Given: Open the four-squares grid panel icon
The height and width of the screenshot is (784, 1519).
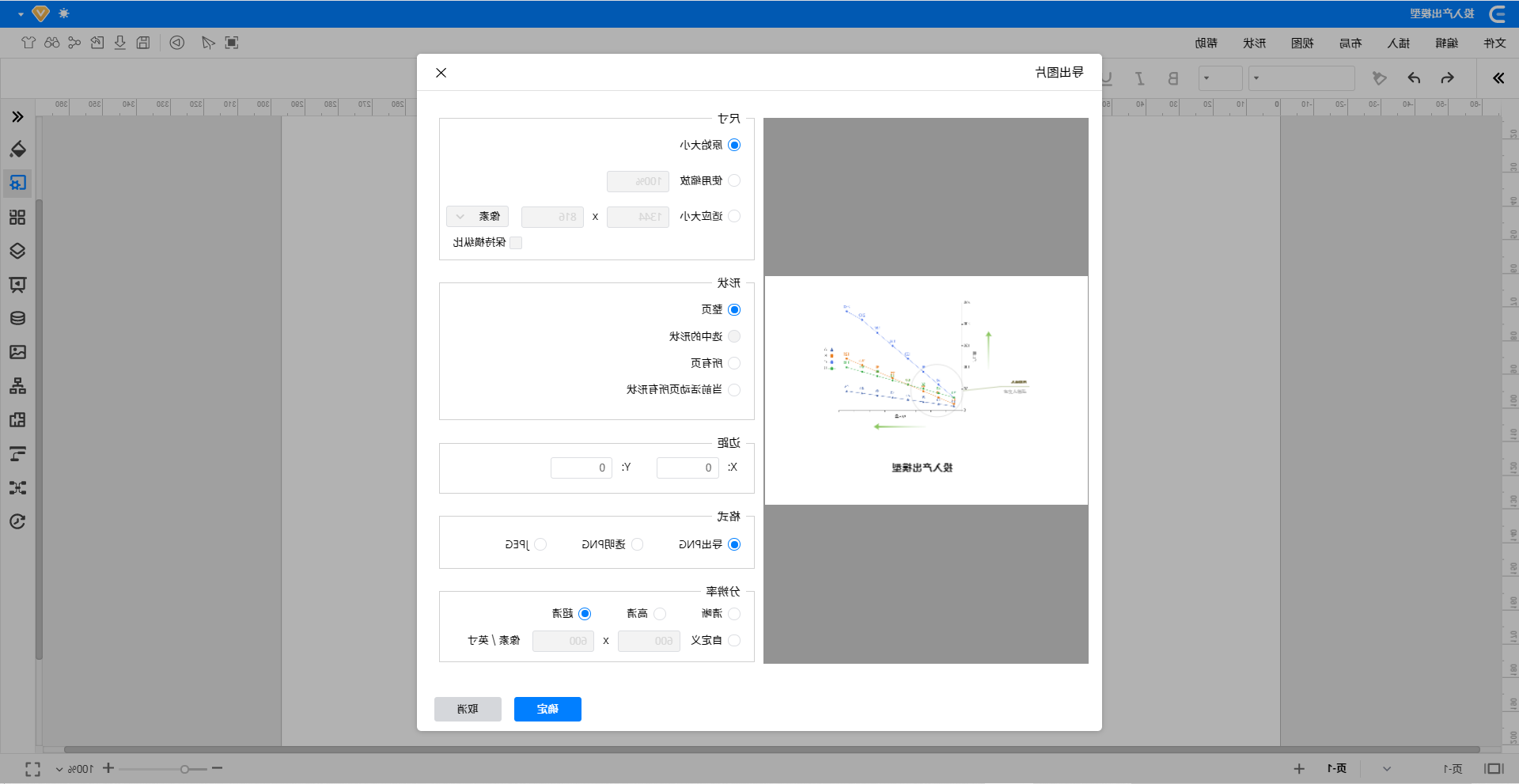Looking at the screenshot, I should 17,218.
